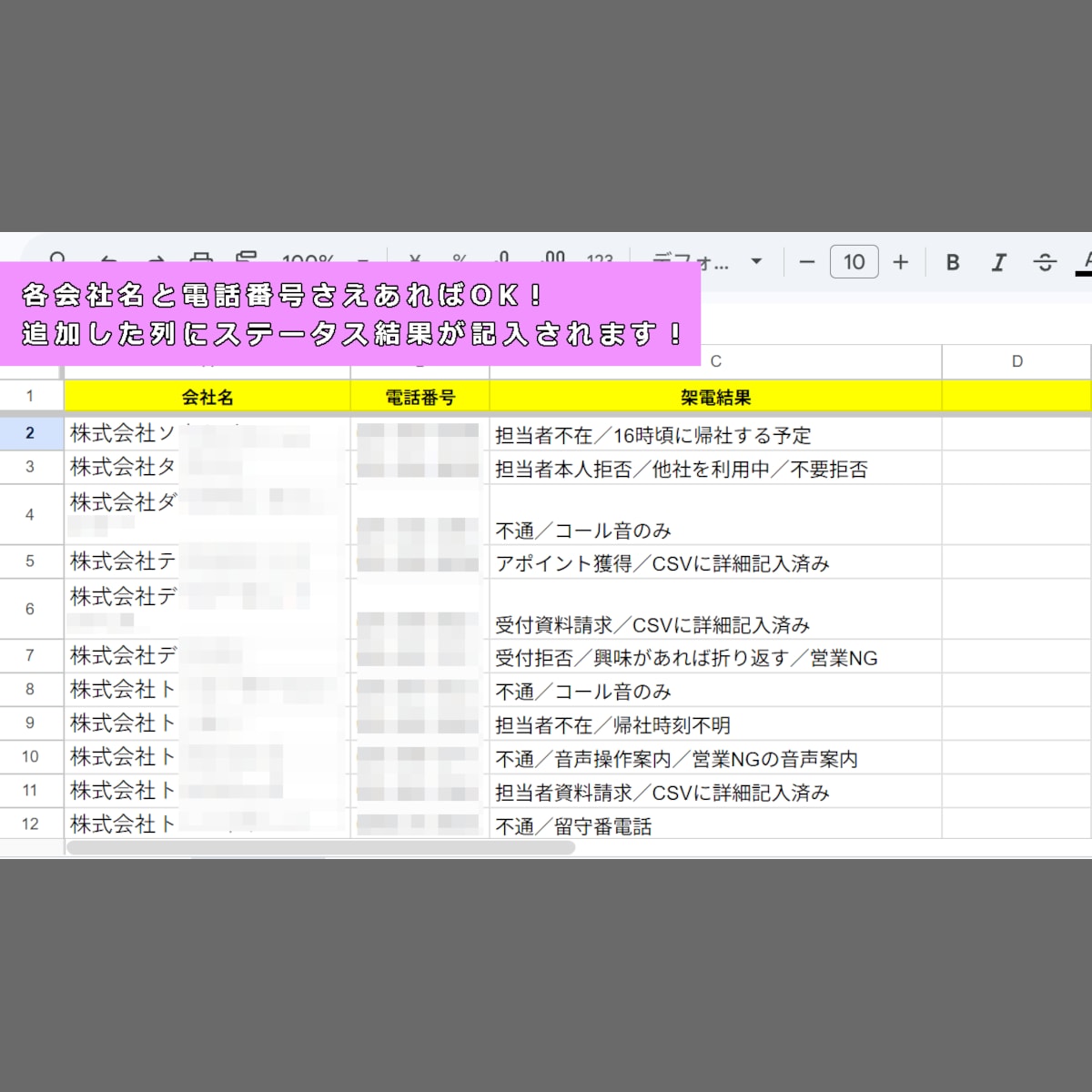The image size is (1092, 1092).
Task: Click the 会社名 header cell
Action: tap(207, 397)
